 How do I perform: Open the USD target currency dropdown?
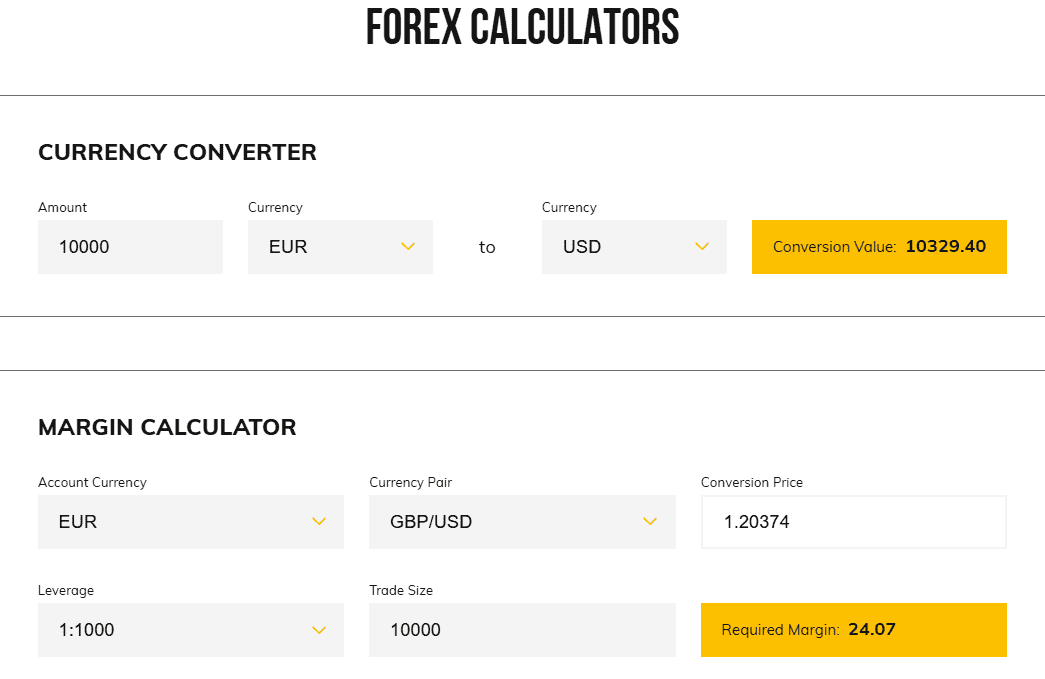633,247
